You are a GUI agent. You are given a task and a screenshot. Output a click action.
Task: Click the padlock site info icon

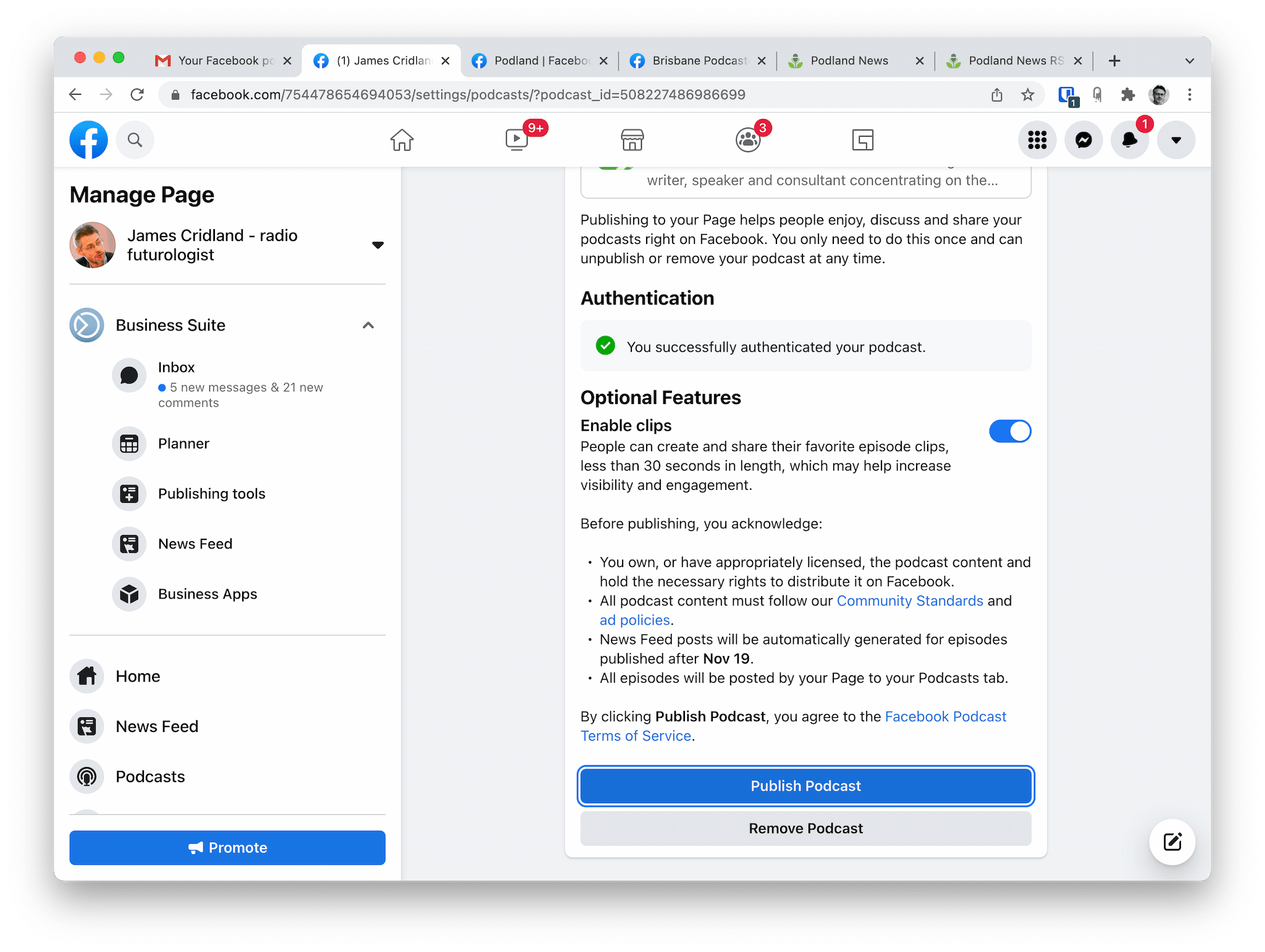tap(175, 95)
